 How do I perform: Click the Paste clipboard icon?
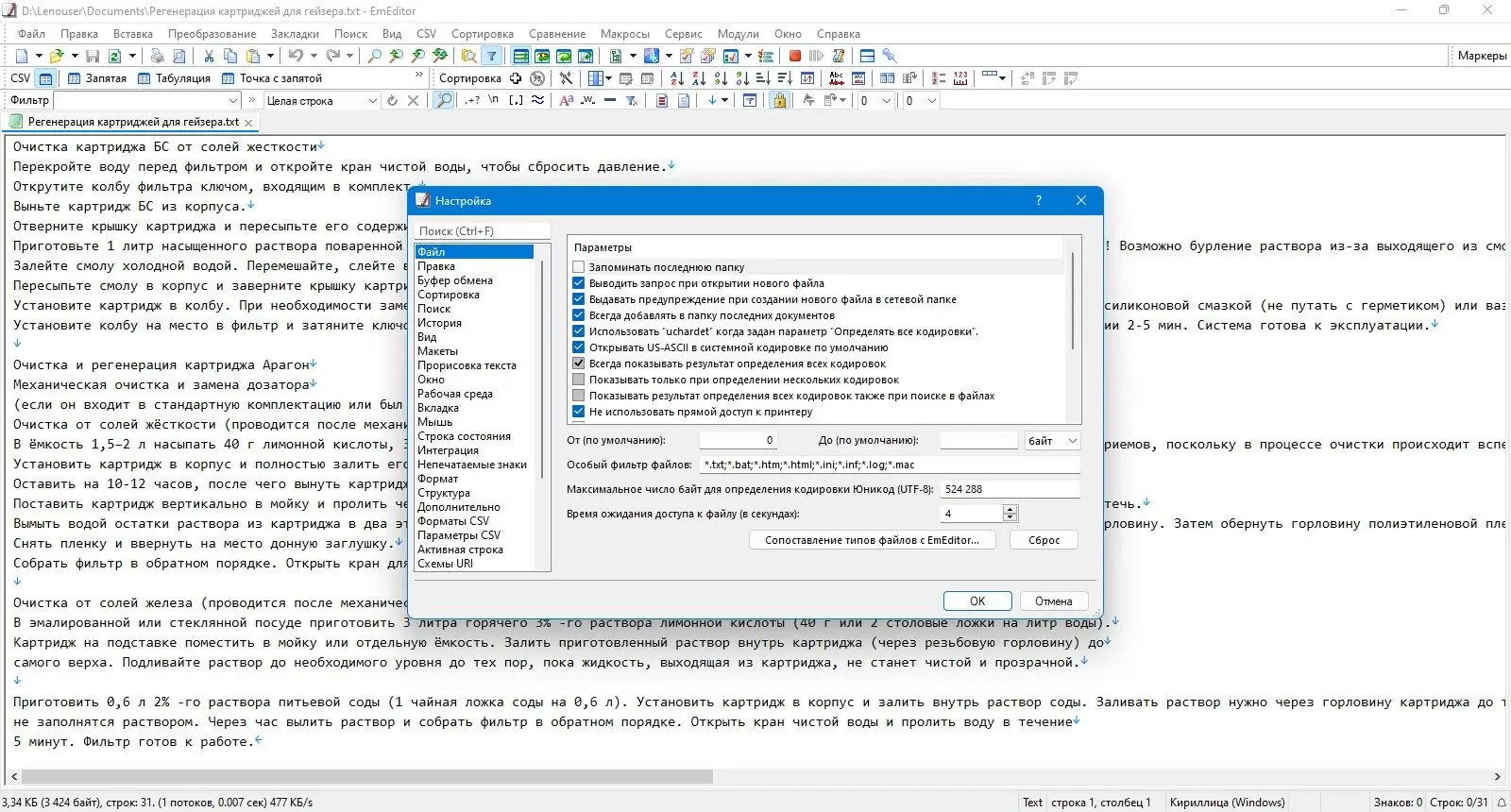[x=253, y=56]
